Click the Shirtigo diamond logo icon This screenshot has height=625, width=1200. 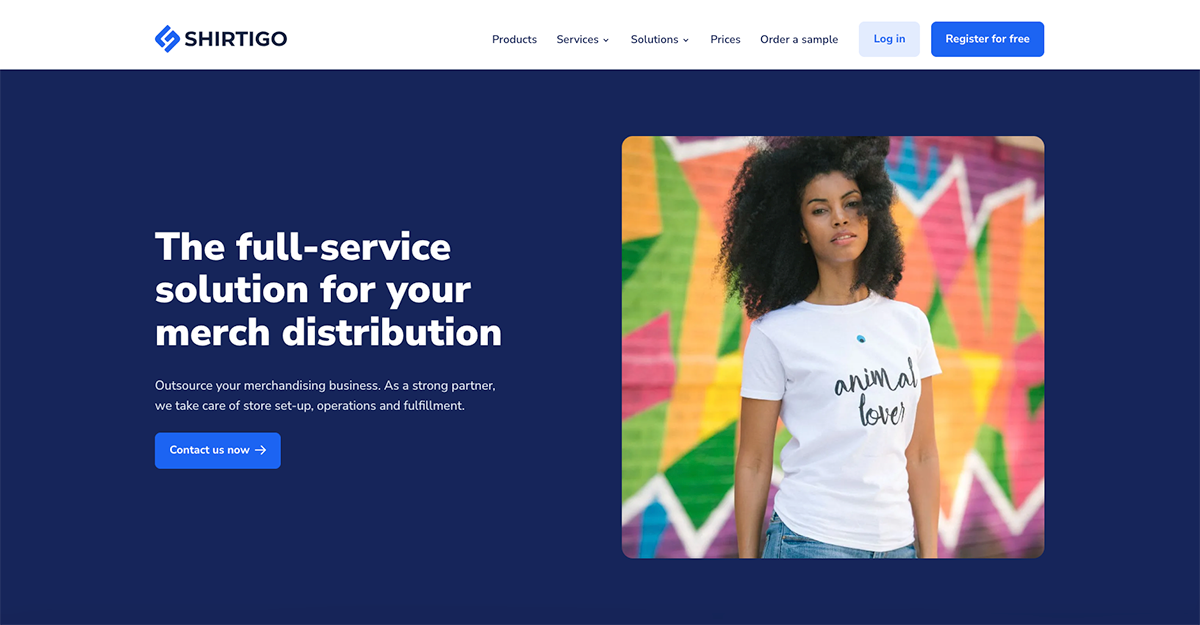point(167,39)
